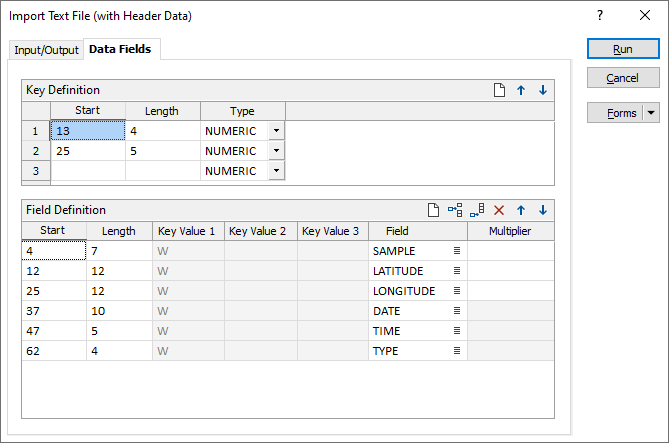The width and height of the screenshot is (669, 443).
Task: Select Key Definition row header 2
Action: (x=36, y=151)
